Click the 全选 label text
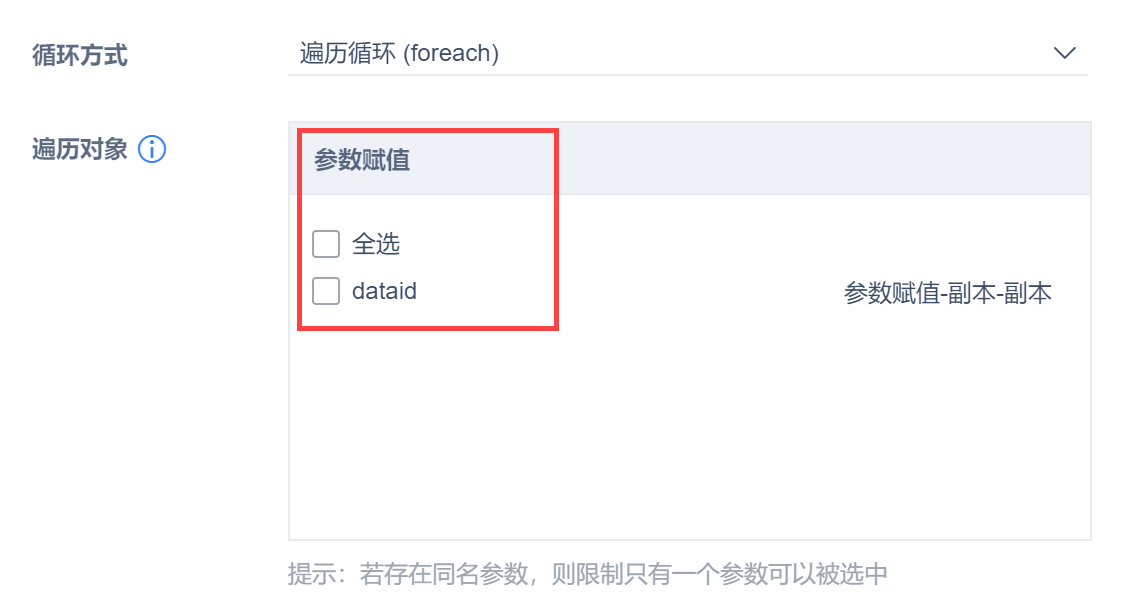 coord(376,244)
